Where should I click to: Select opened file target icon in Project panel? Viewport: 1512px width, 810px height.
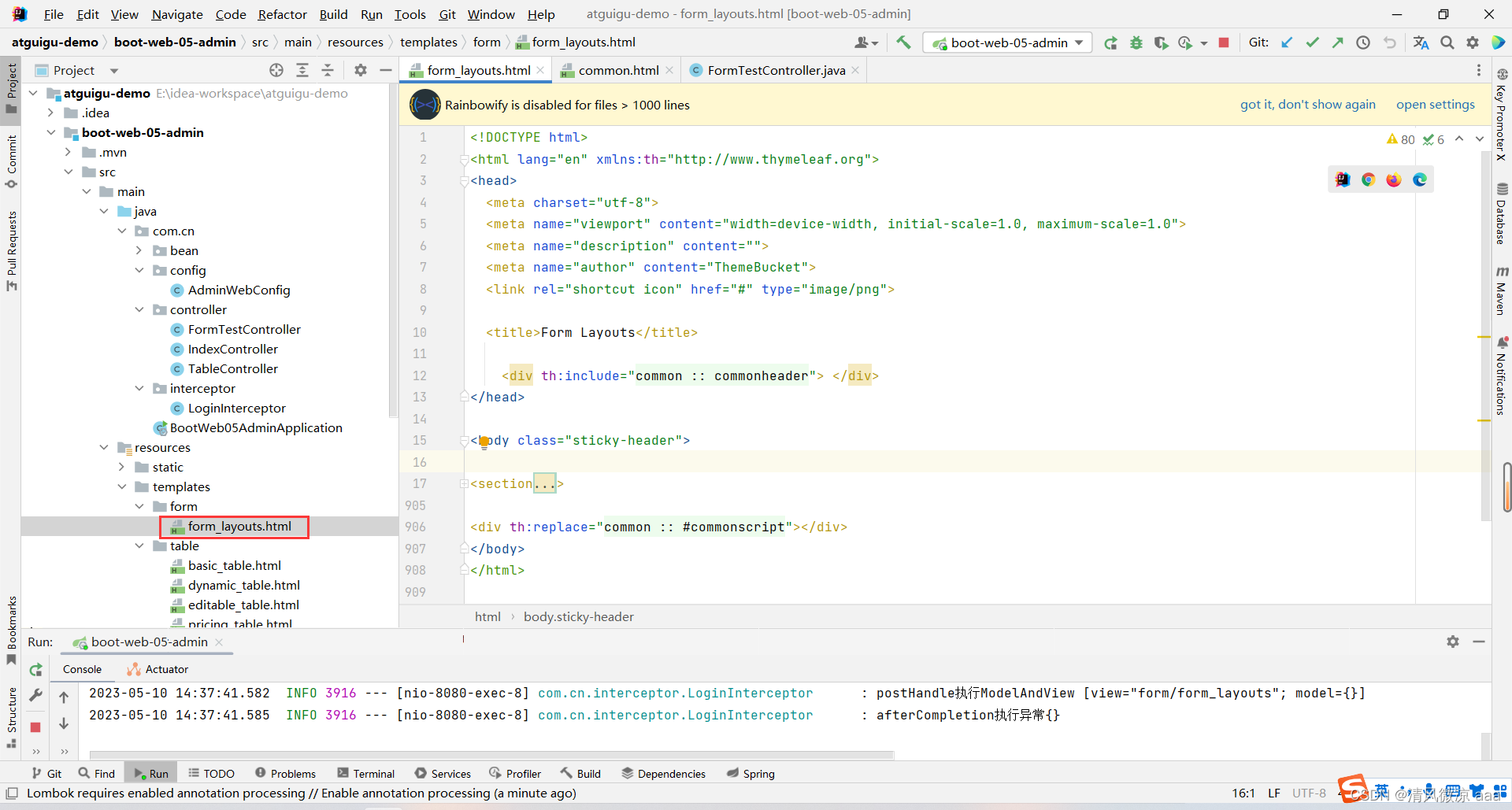[276, 70]
